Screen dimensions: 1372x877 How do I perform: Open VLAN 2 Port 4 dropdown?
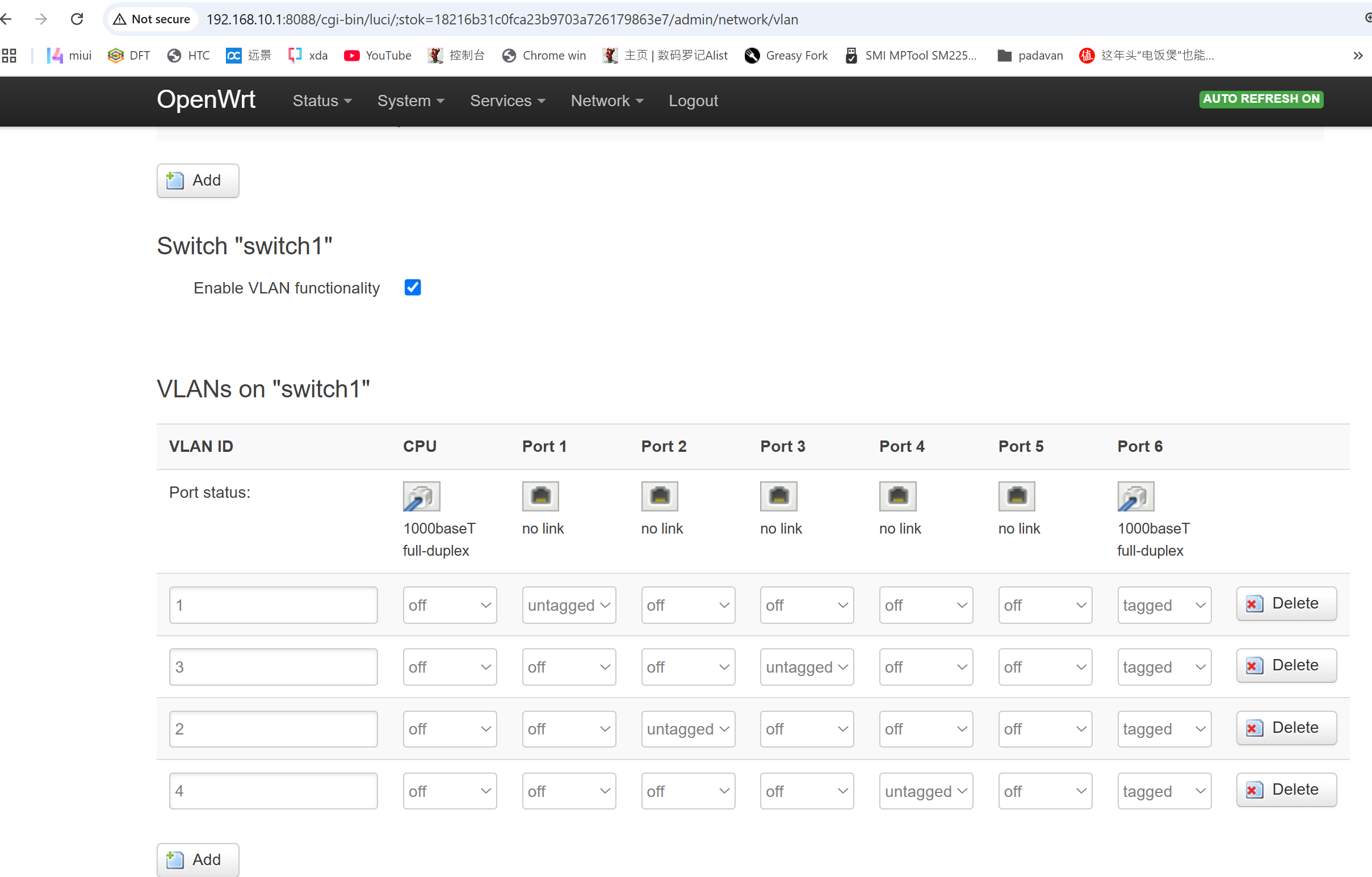click(x=926, y=728)
